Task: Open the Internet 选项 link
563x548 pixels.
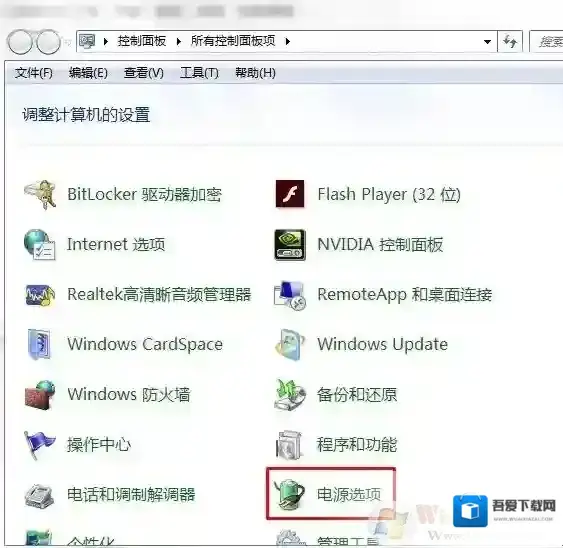Action: [x=116, y=245]
